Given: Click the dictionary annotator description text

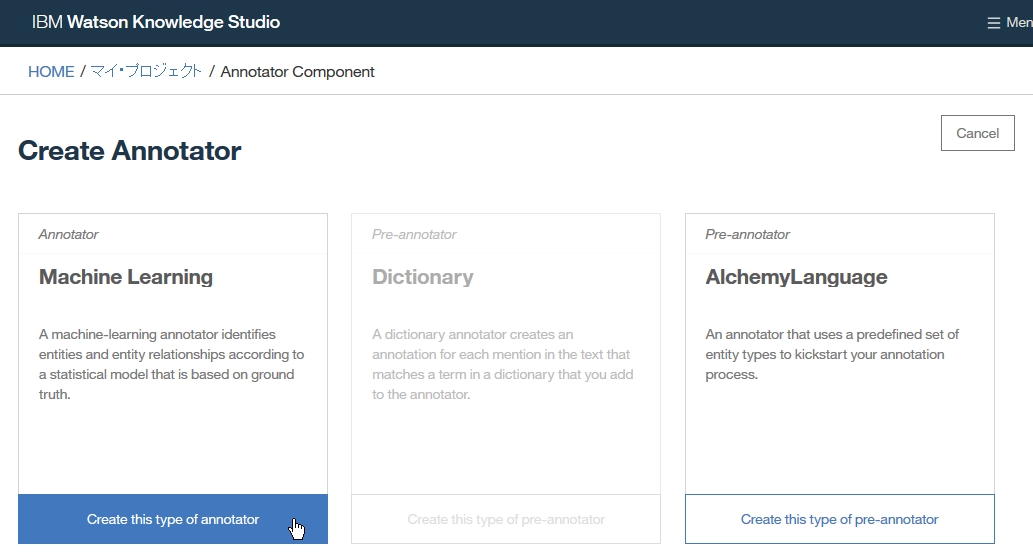Looking at the screenshot, I should point(503,364).
